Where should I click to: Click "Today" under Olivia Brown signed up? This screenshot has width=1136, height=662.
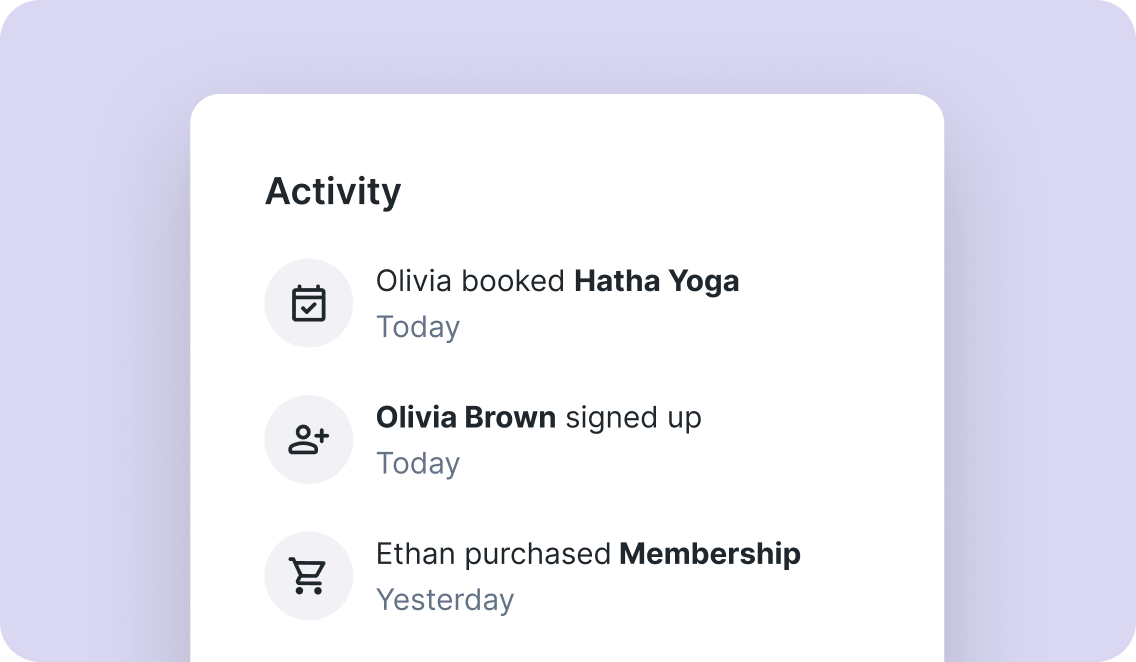[x=418, y=463]
